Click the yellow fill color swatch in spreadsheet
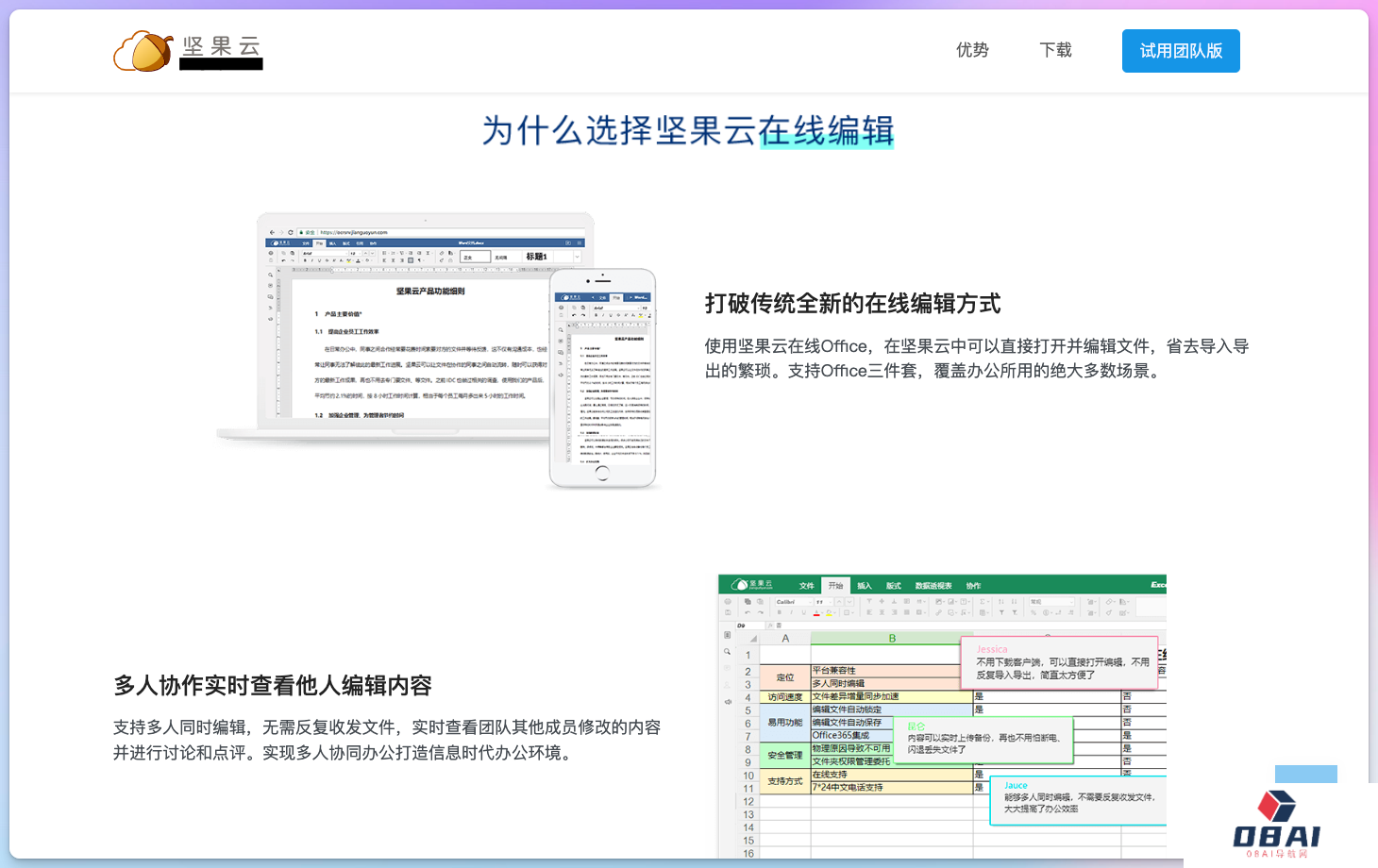The width and height of the screenshot is (1378, 868). click(x=830, y=613)
